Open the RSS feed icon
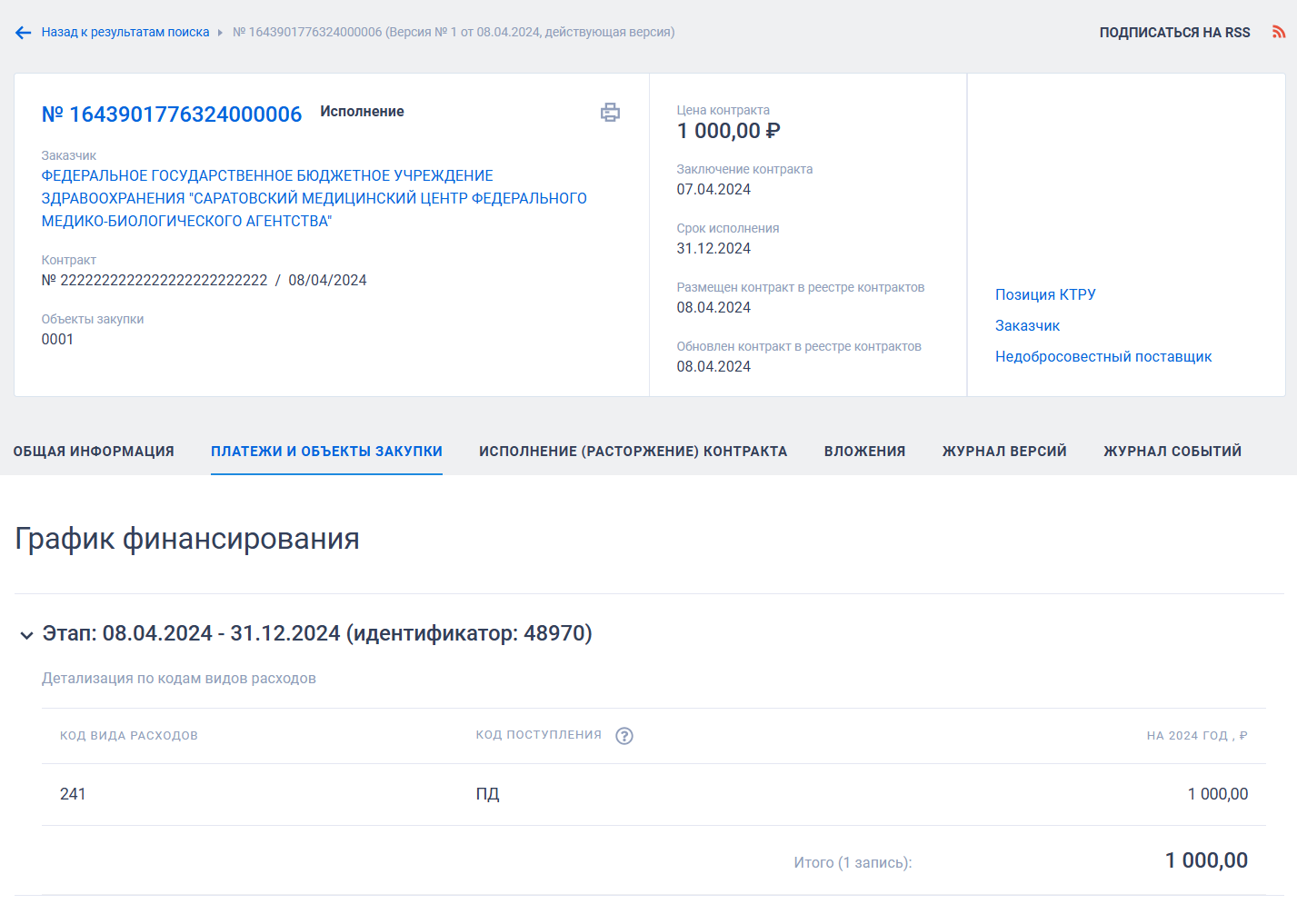Screen dimensions: 1297x924 [x=1279, y=32]
